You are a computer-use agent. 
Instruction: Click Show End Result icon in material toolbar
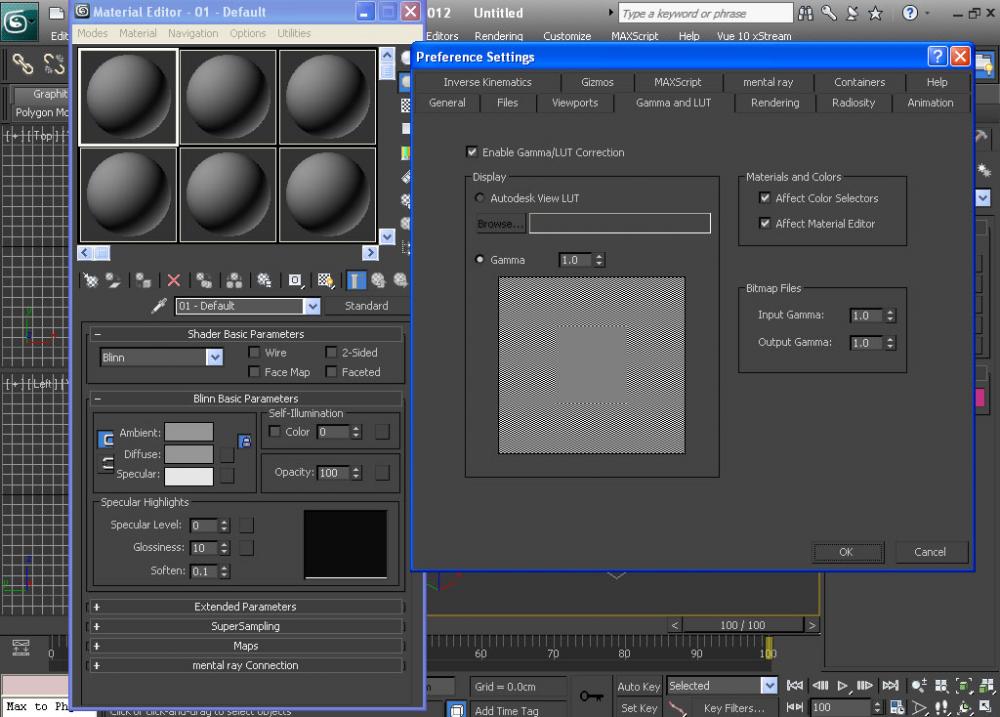356,281
